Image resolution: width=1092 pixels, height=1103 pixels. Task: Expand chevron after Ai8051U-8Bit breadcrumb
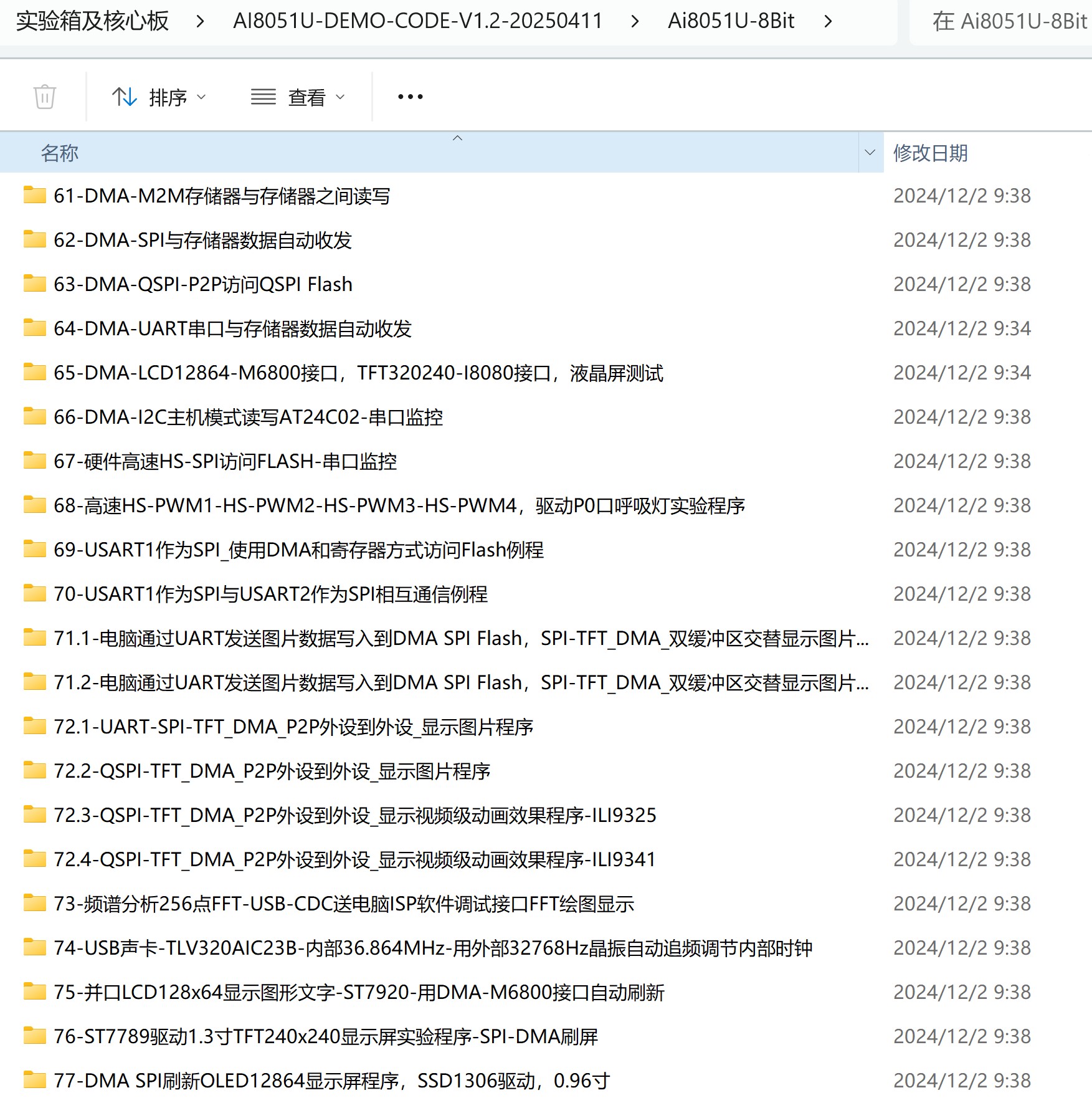[x=828, y=22]
